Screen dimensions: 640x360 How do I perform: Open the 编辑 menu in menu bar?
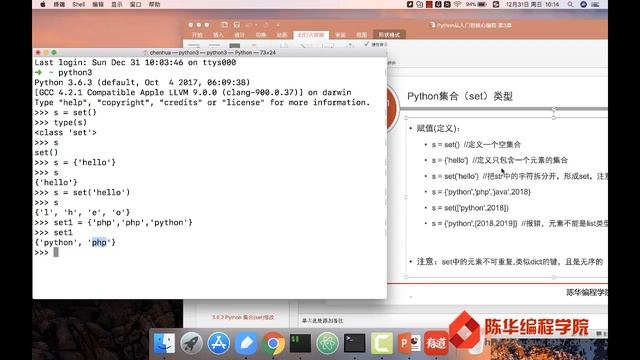pos(98,4)
